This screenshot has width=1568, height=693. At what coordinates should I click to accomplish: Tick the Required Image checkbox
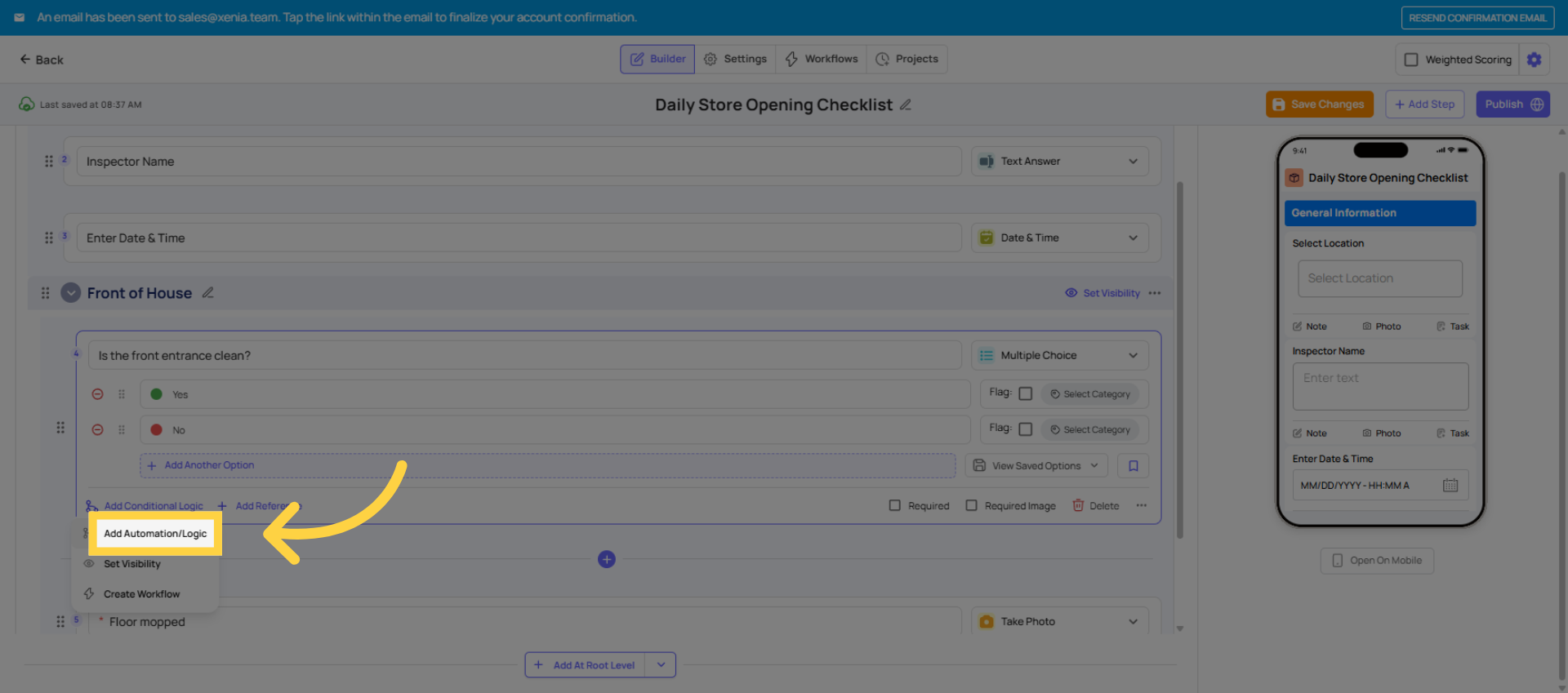pos(971,505)
